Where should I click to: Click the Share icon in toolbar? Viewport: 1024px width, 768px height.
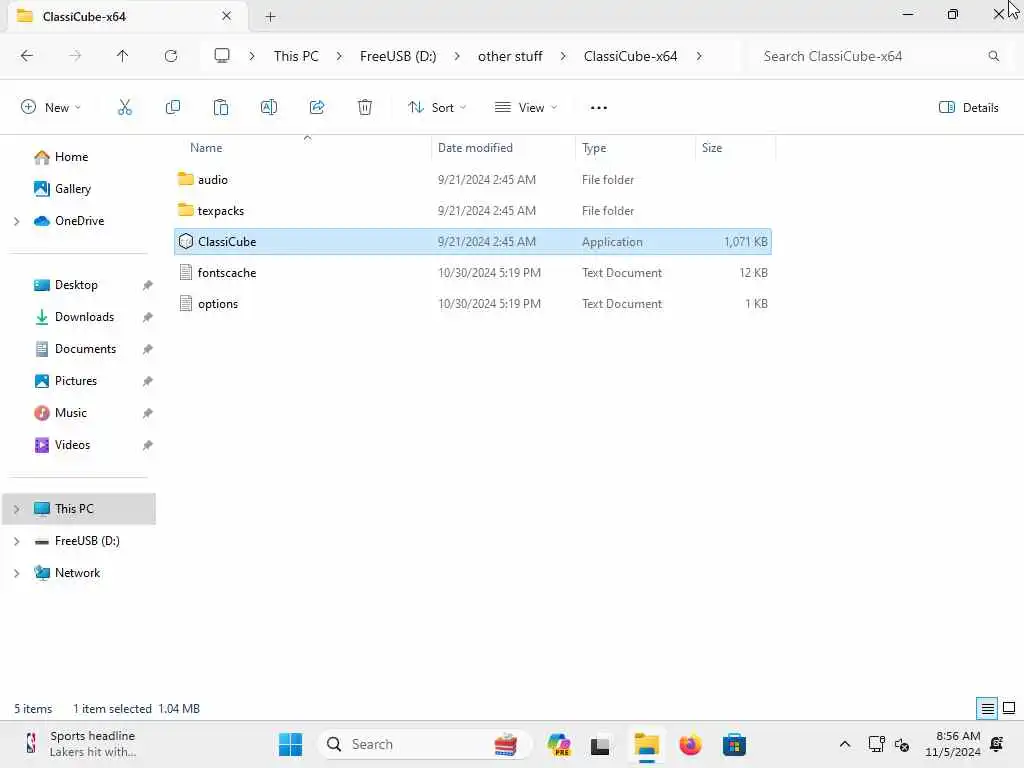point(317,108)
